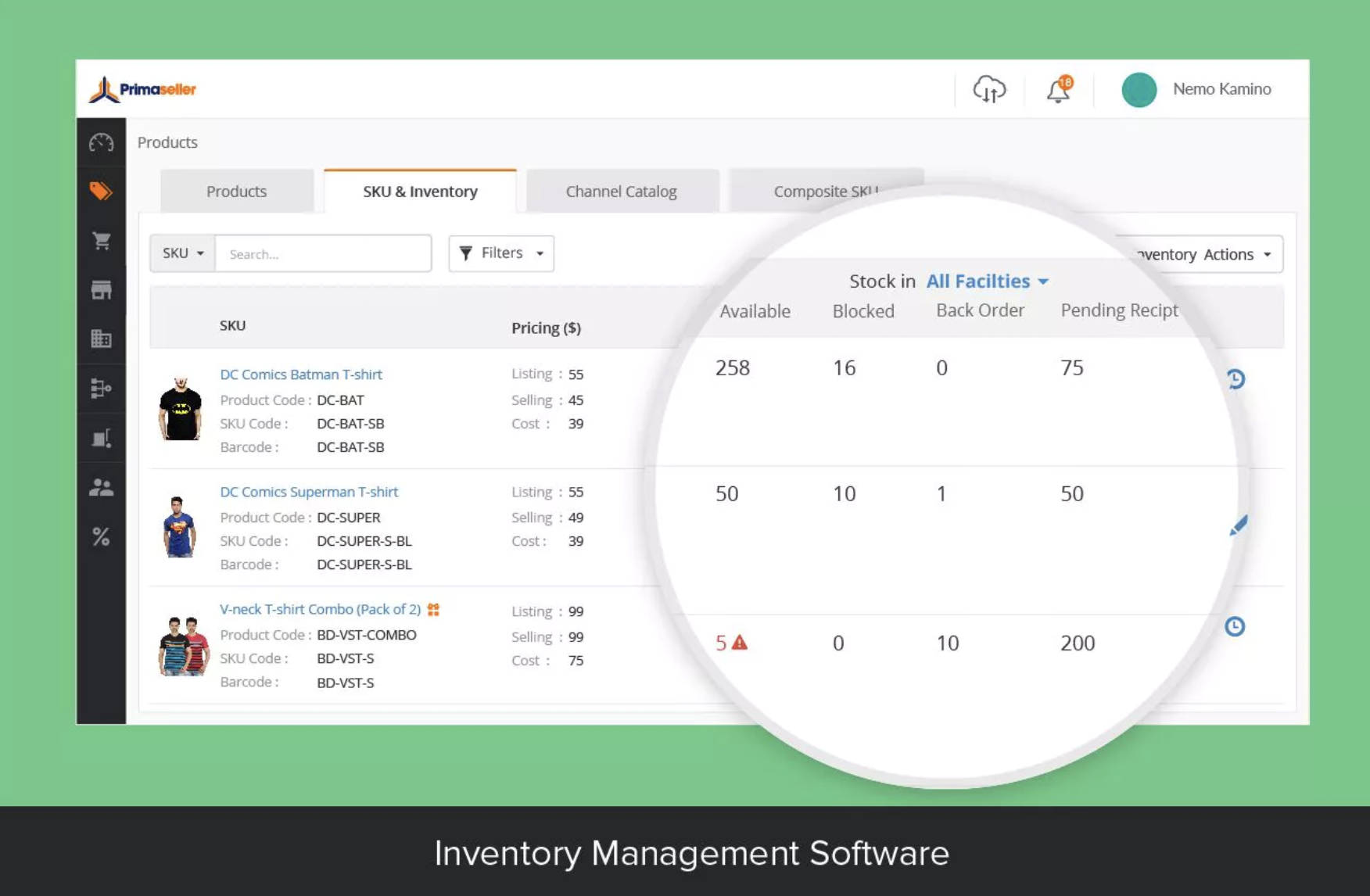Open the shopping cart orders sidebar icon
The image size is (1370, 896).
coord(101,241)
